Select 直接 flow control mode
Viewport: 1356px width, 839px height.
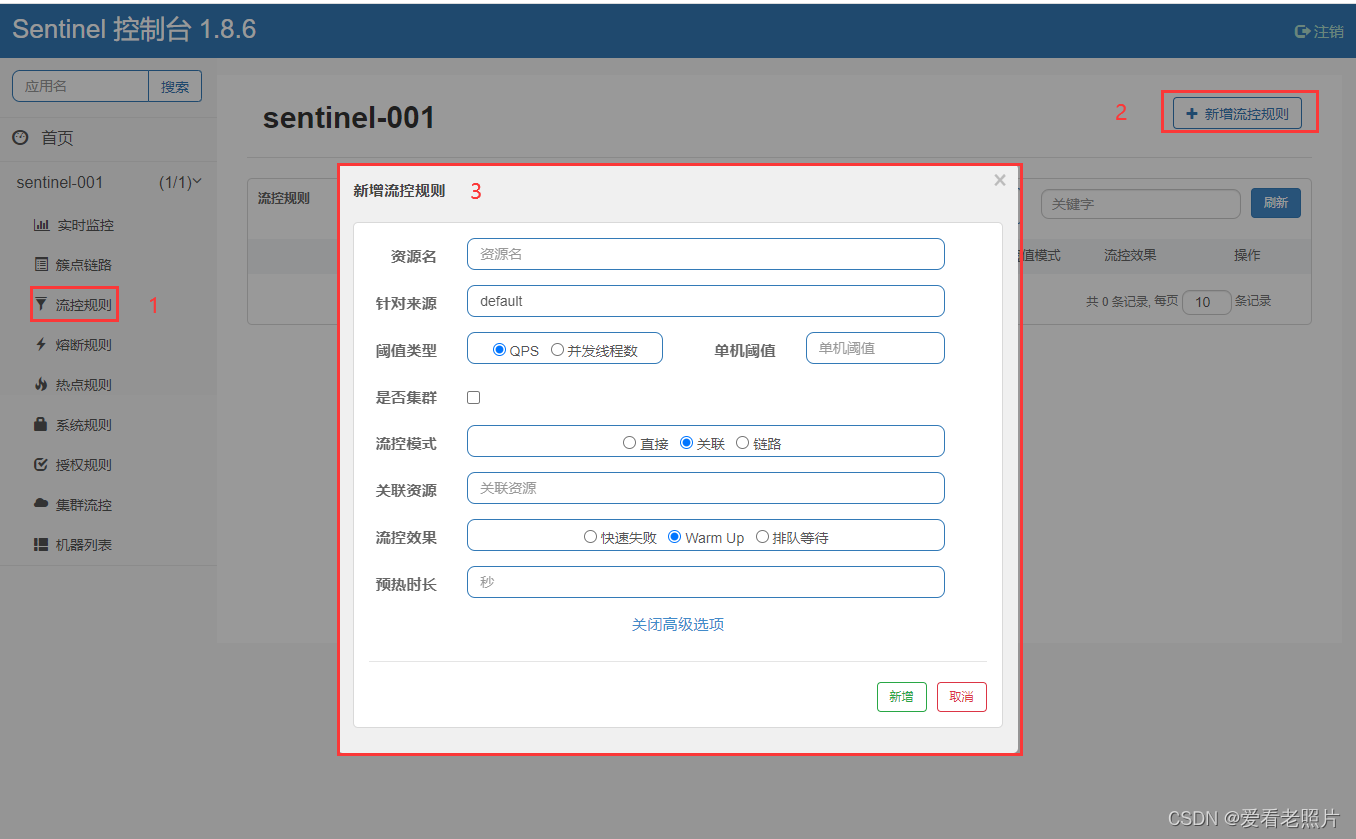pyautogui.click(x=629, y=442)
